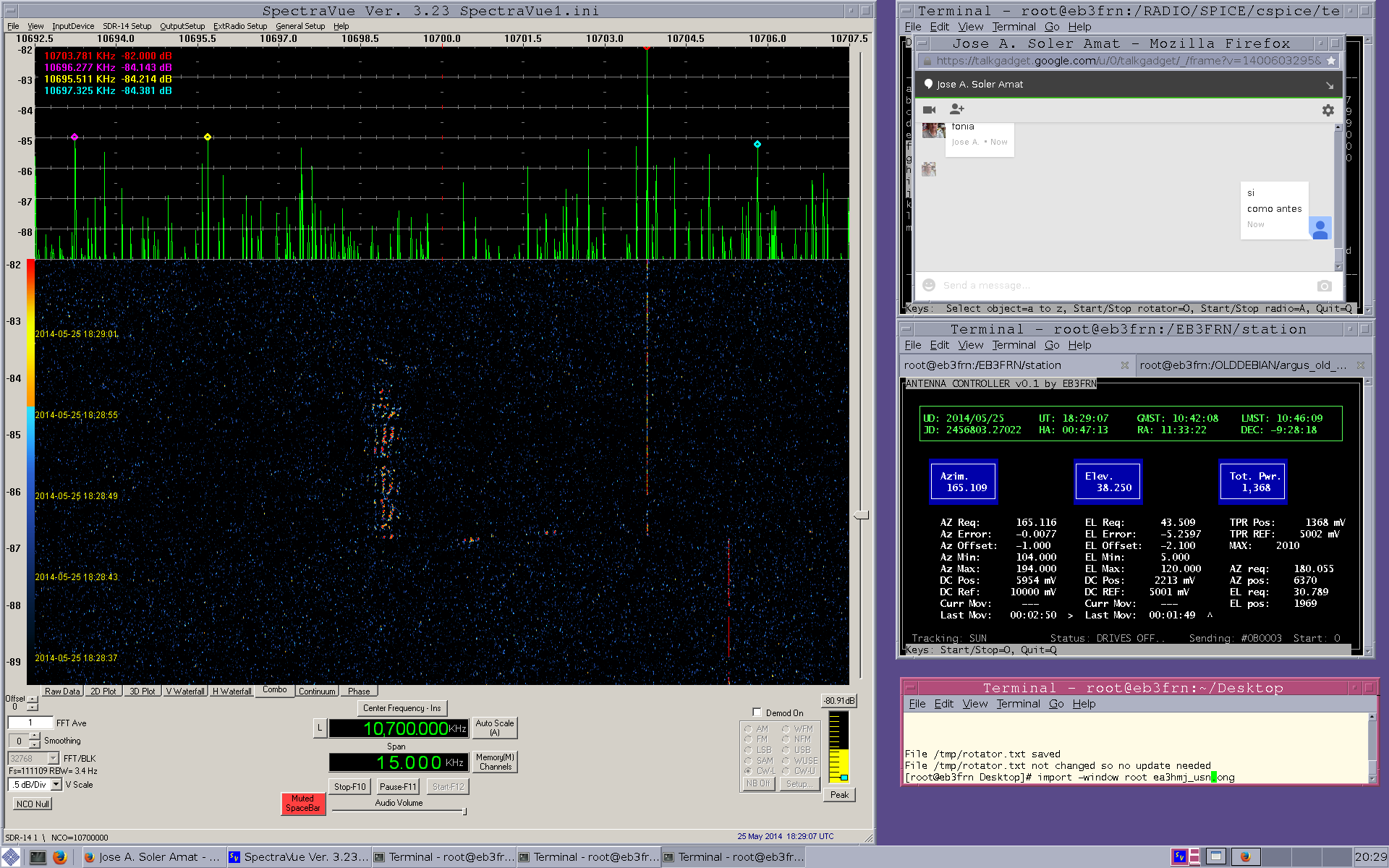
Task: Click the emoji smiley icon in message box
Action: tap(929, 286)
